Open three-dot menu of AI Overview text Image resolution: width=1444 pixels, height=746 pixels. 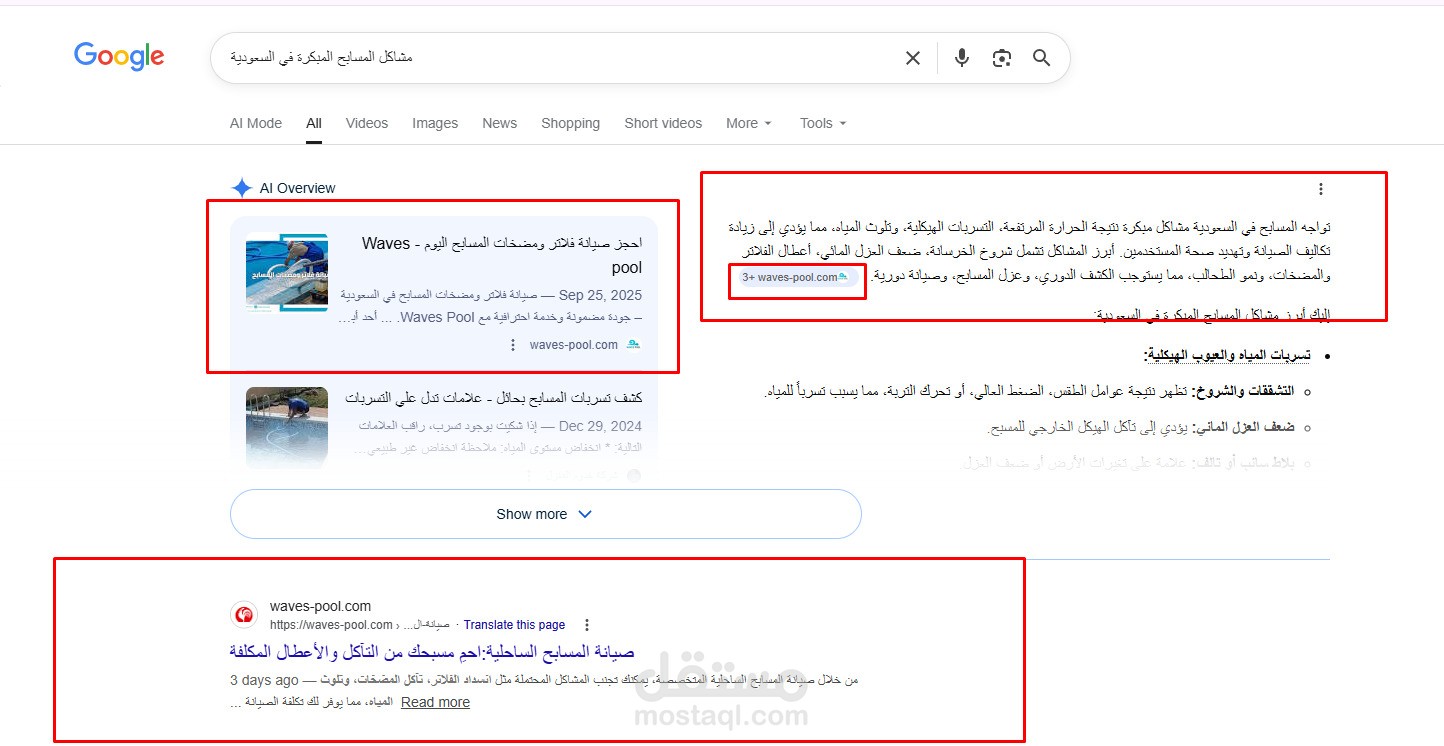1321,189
